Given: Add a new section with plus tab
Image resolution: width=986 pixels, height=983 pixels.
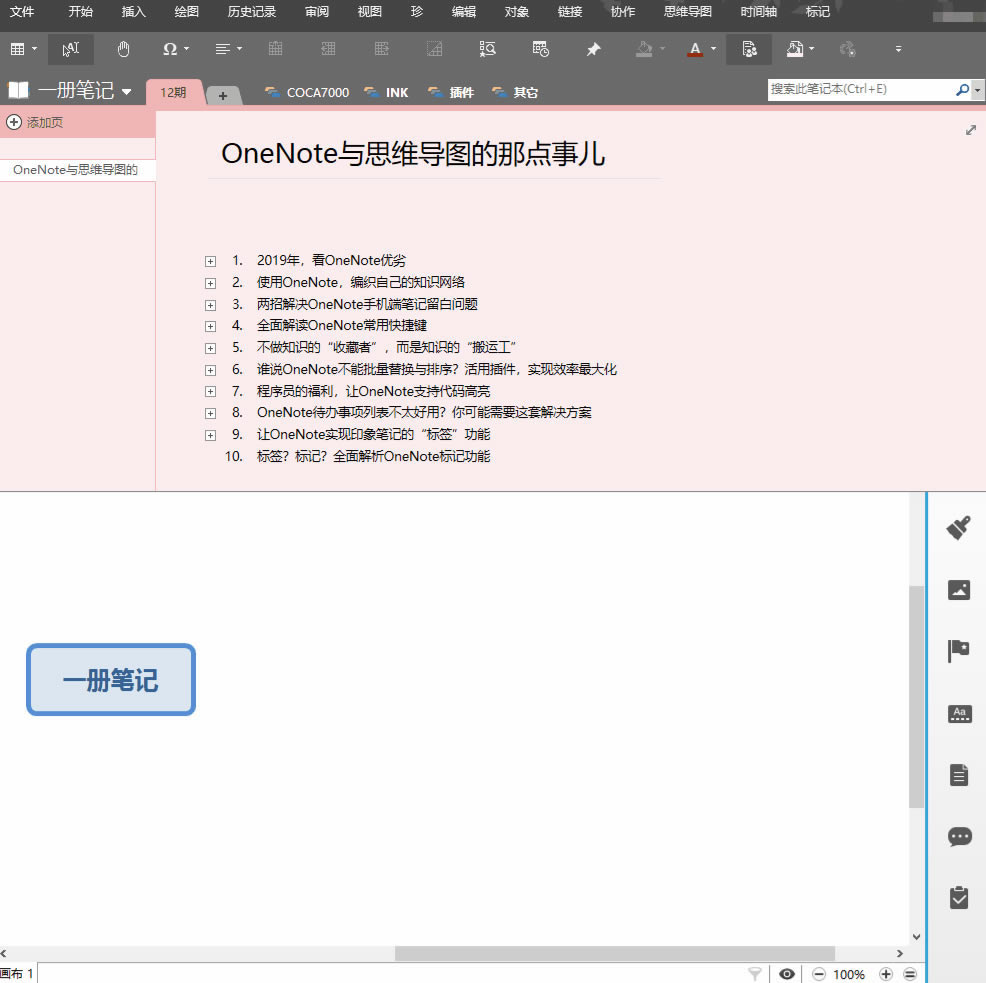Looking at the screenshot, I should click(223, 95).
